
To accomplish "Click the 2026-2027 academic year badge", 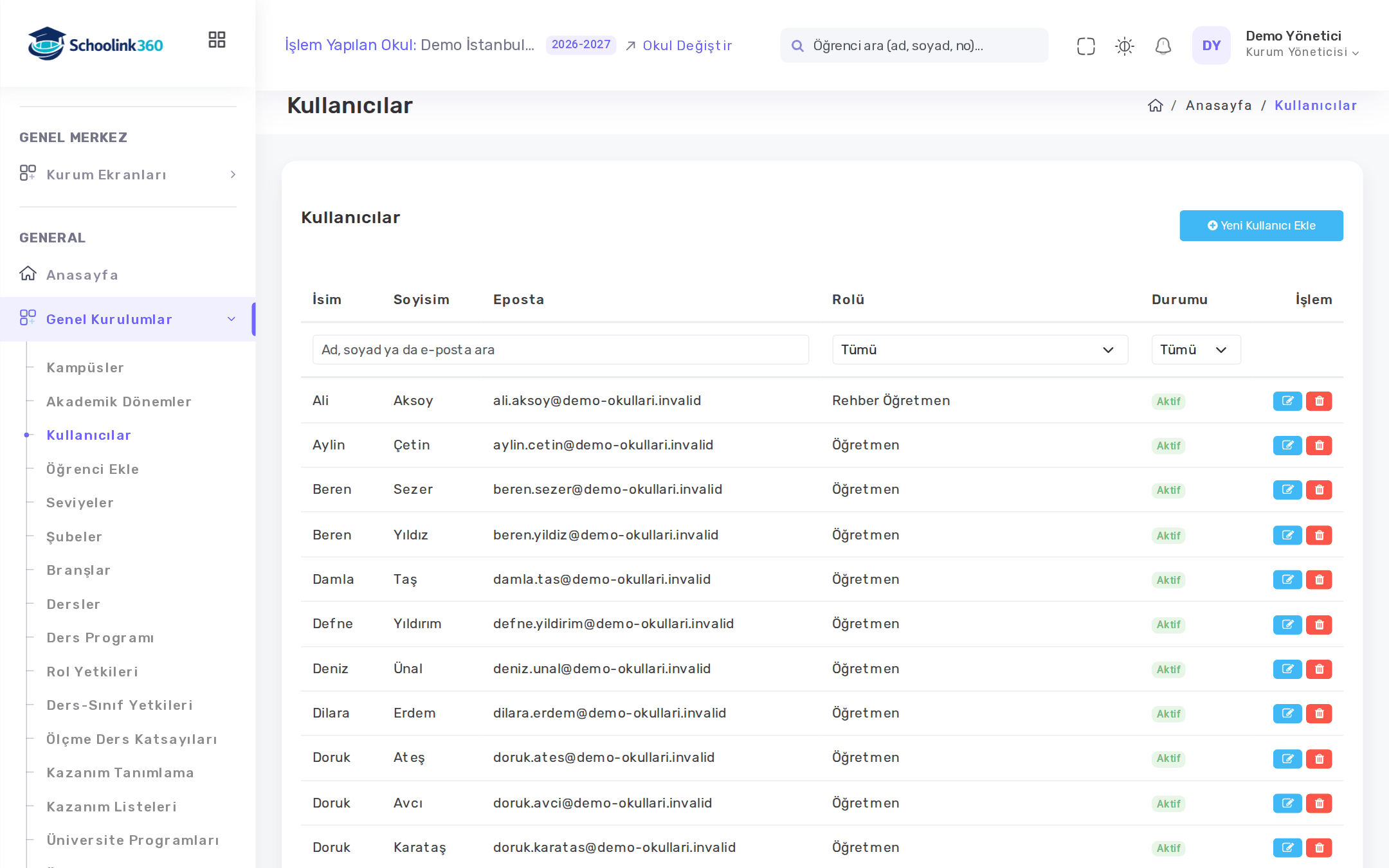I will (581, 45).
